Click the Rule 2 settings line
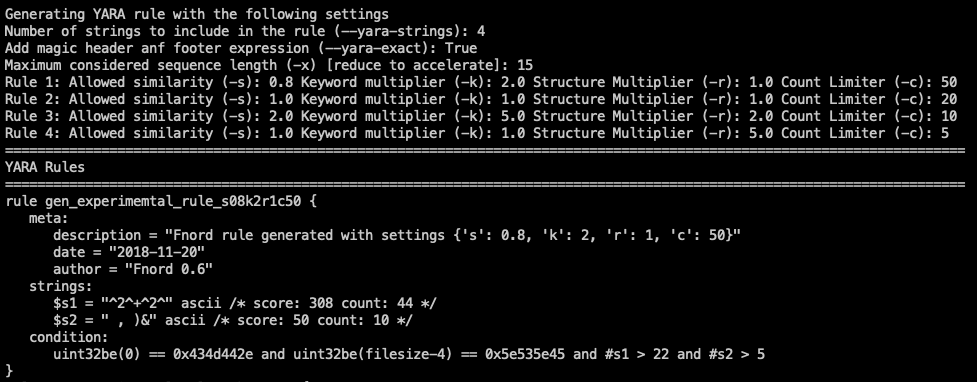Screen dimensions: 977x382 480,98
